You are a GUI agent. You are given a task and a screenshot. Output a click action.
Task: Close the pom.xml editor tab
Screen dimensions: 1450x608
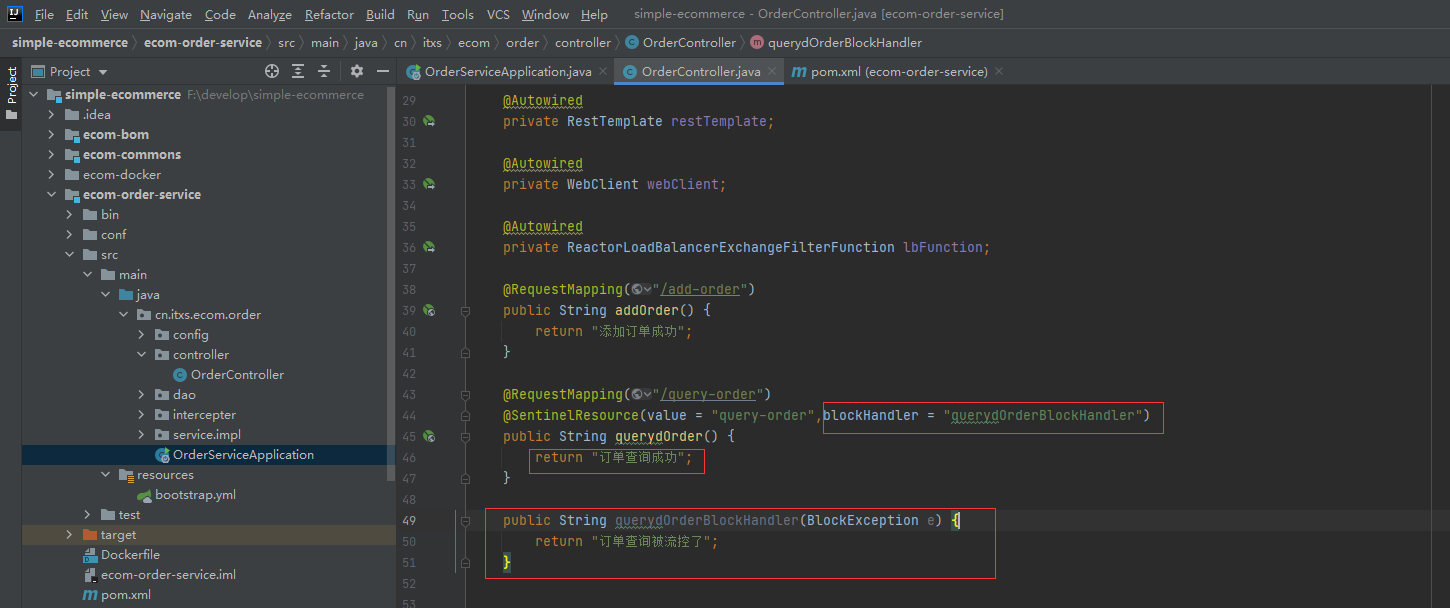point(999,71)
